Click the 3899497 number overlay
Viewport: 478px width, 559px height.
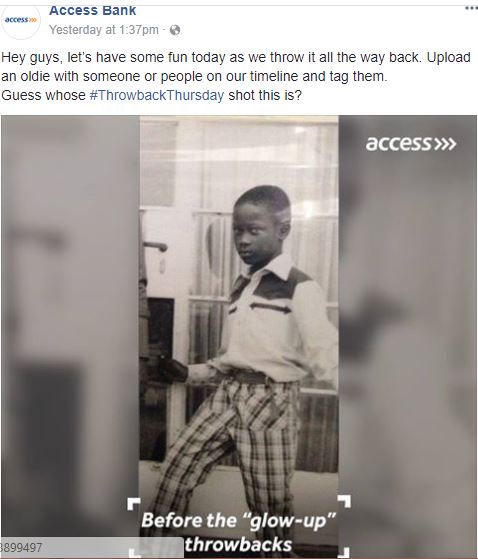[21, 547]
